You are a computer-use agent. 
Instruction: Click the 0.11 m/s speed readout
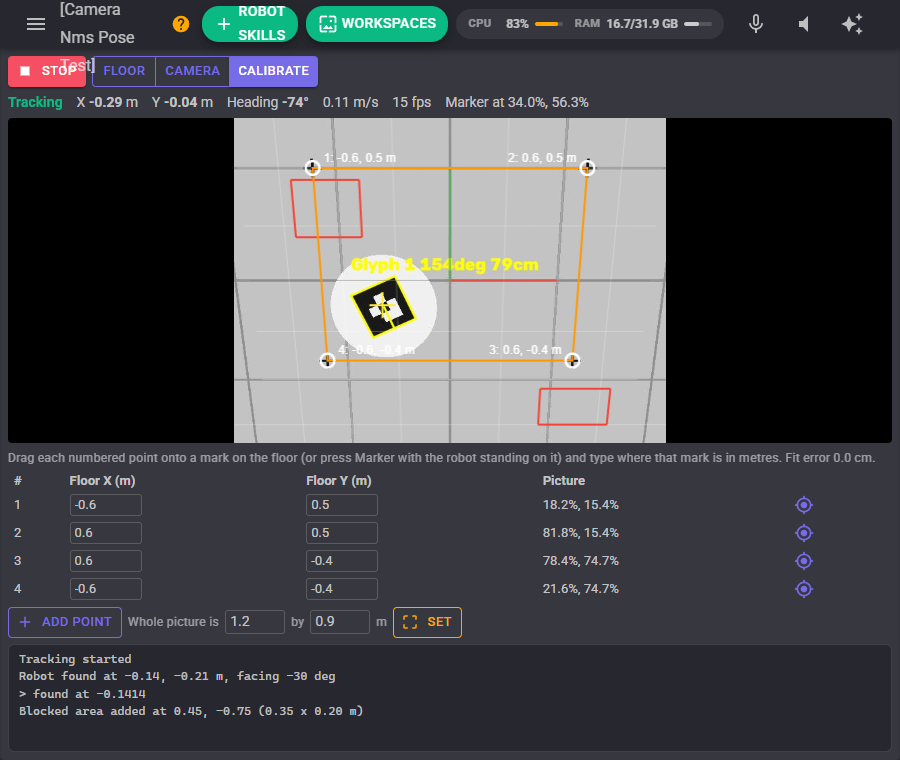click(x=350, y=102)
